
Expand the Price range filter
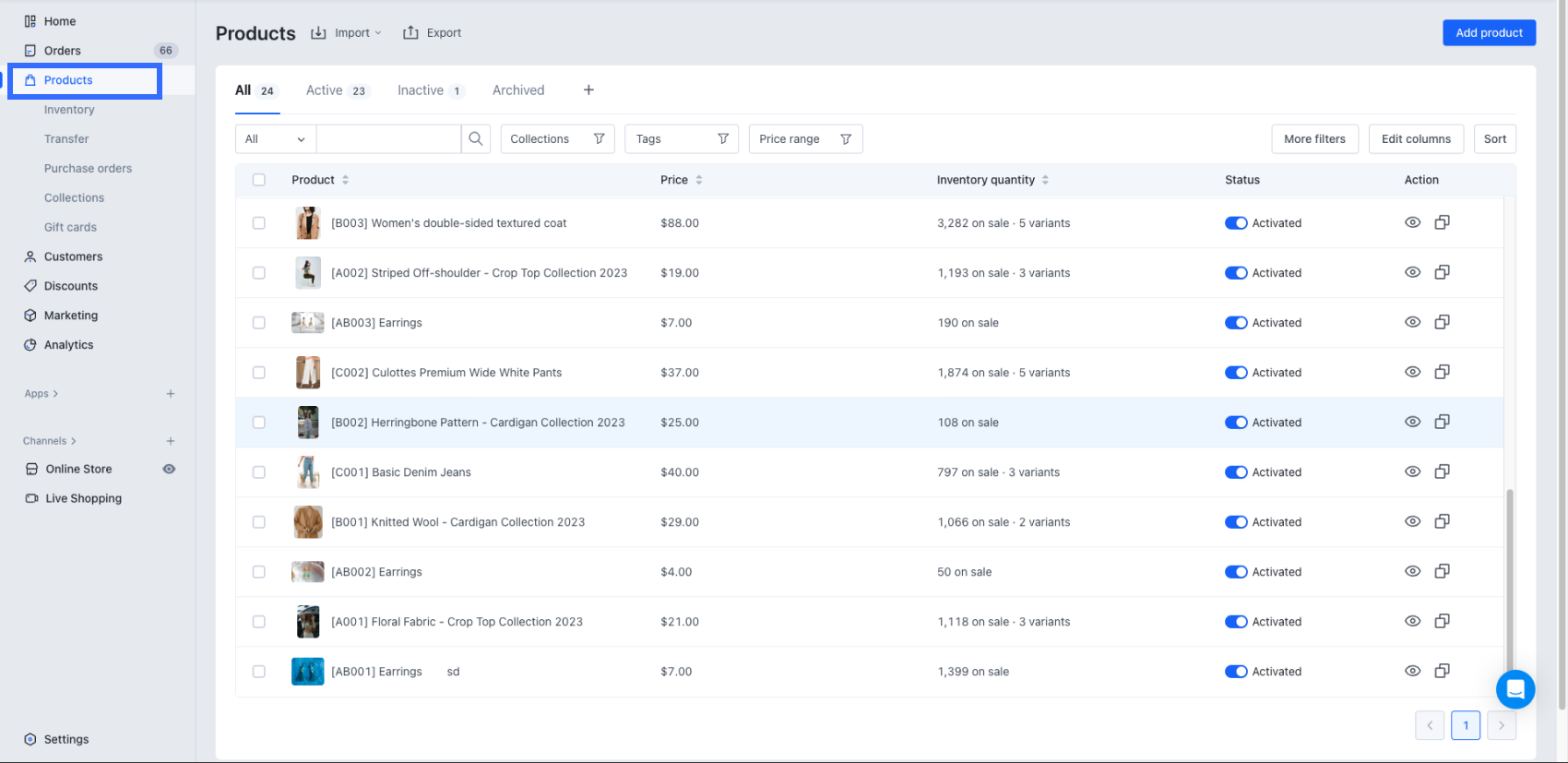pyautogui.click(x=804, y=139)
